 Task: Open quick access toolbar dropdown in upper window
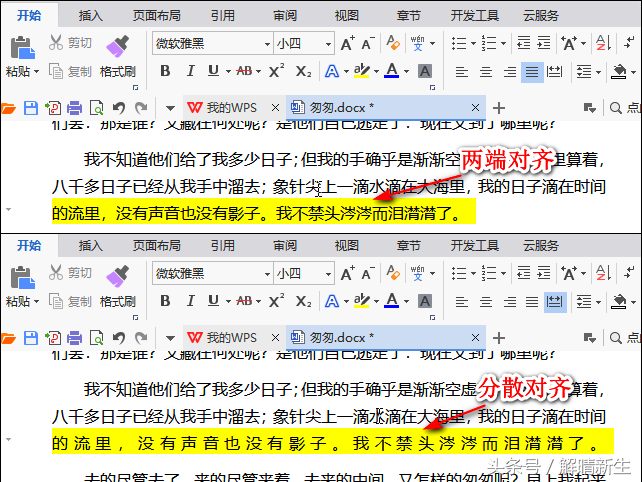coord(170,109)
